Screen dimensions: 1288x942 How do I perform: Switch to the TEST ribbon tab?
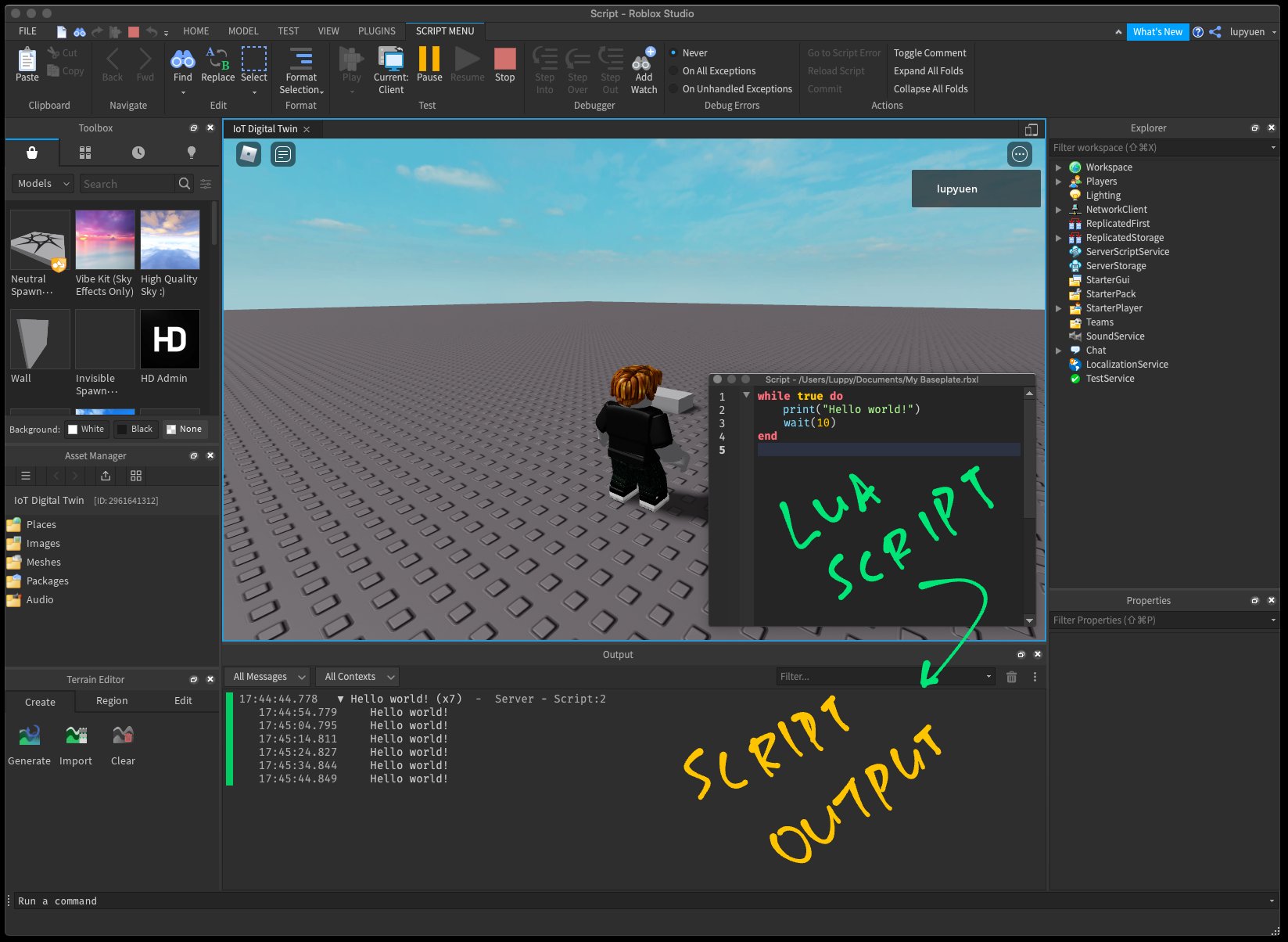288,31
